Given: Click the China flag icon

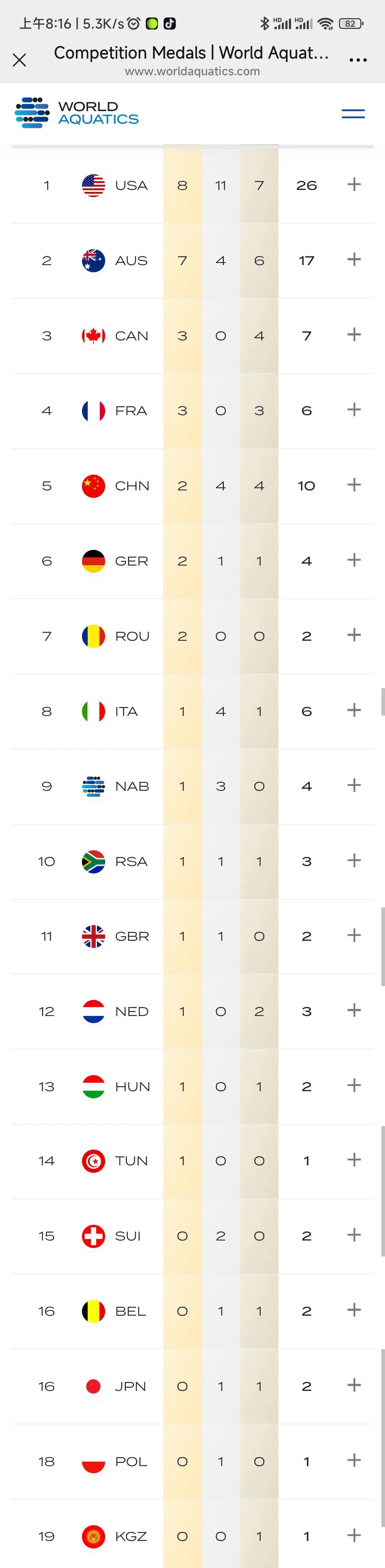Looking at the screenshot, I should pyautogui.click(x=93, y=486).
